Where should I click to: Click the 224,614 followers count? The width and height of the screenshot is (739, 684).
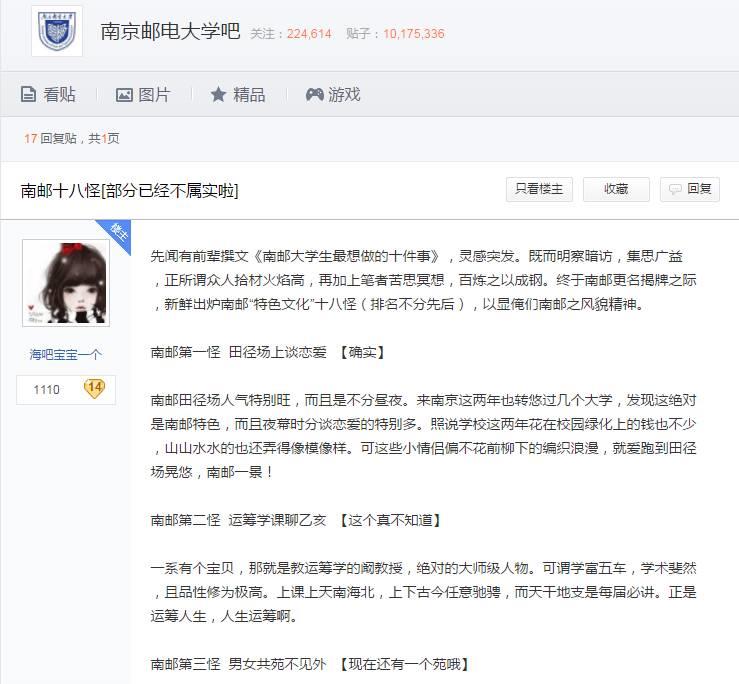[309, 33]
